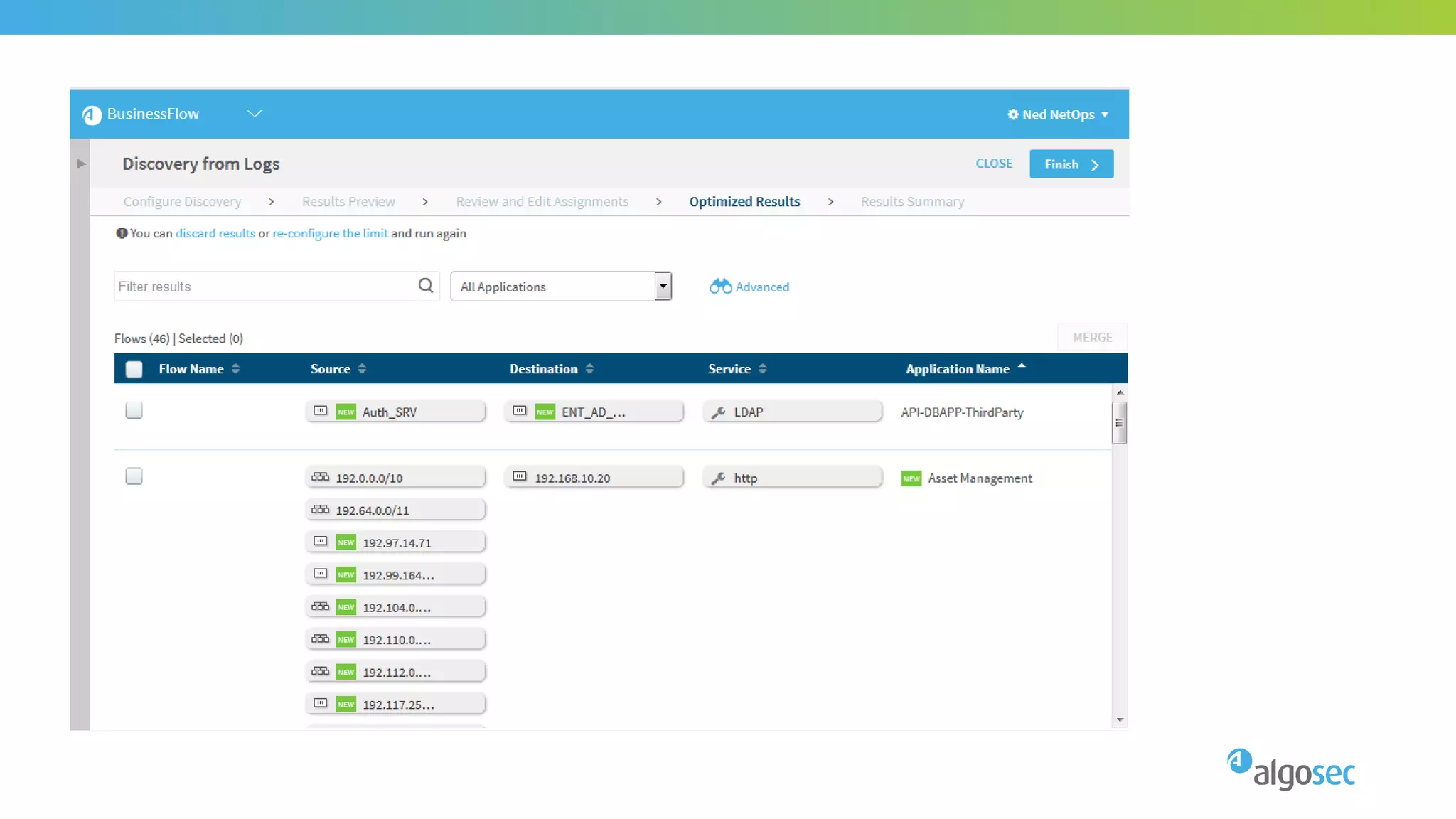
Task: Click the gear icon beside Ned NetOps
Action: (1013, 114)
